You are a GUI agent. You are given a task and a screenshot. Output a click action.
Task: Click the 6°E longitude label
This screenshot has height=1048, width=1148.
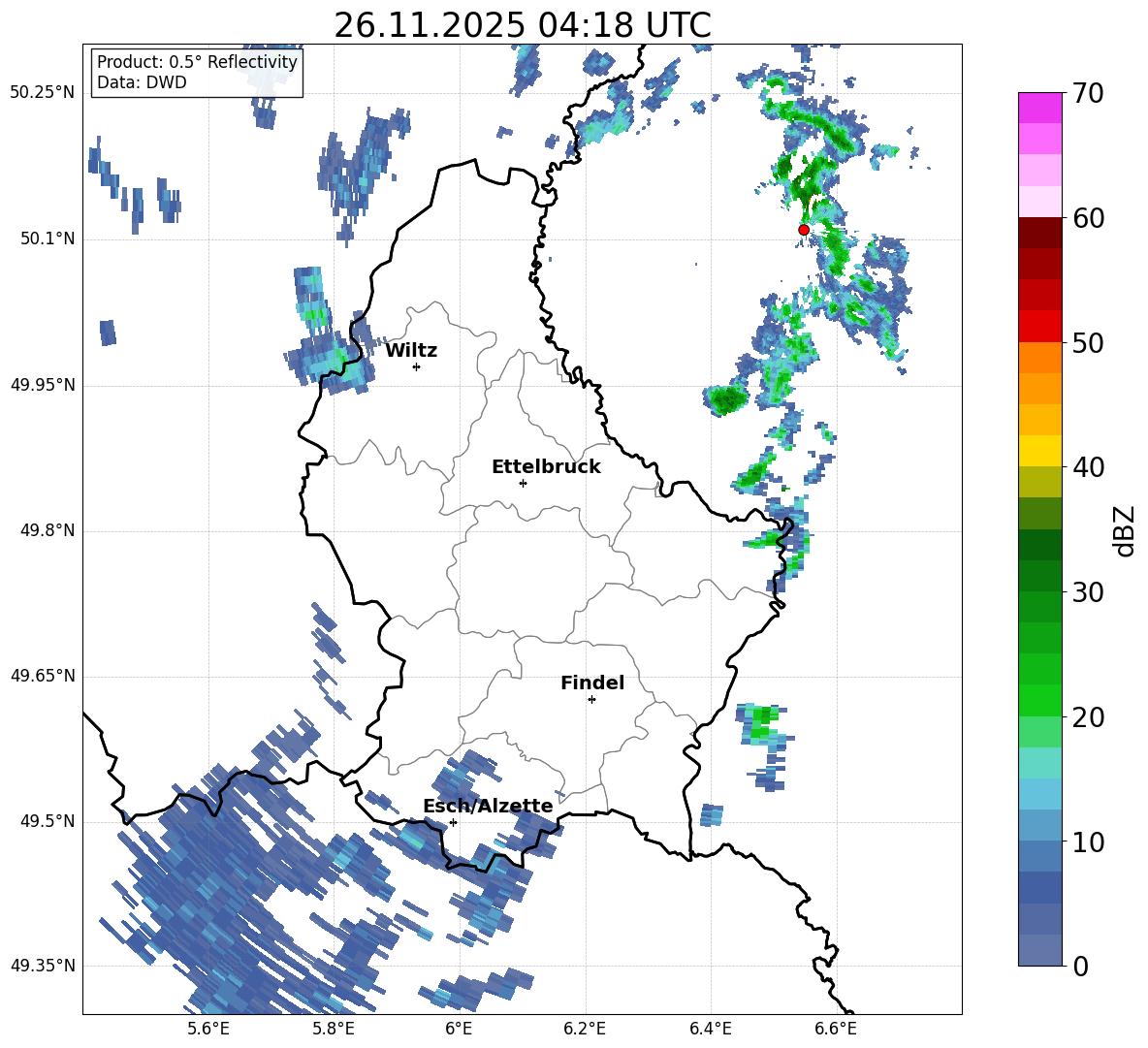point(459,1030)
